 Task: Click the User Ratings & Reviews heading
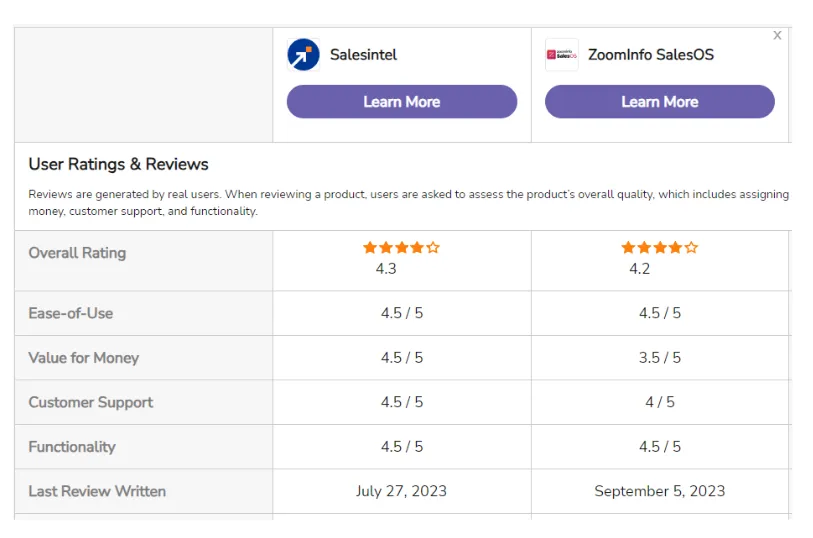click(118, 164)
